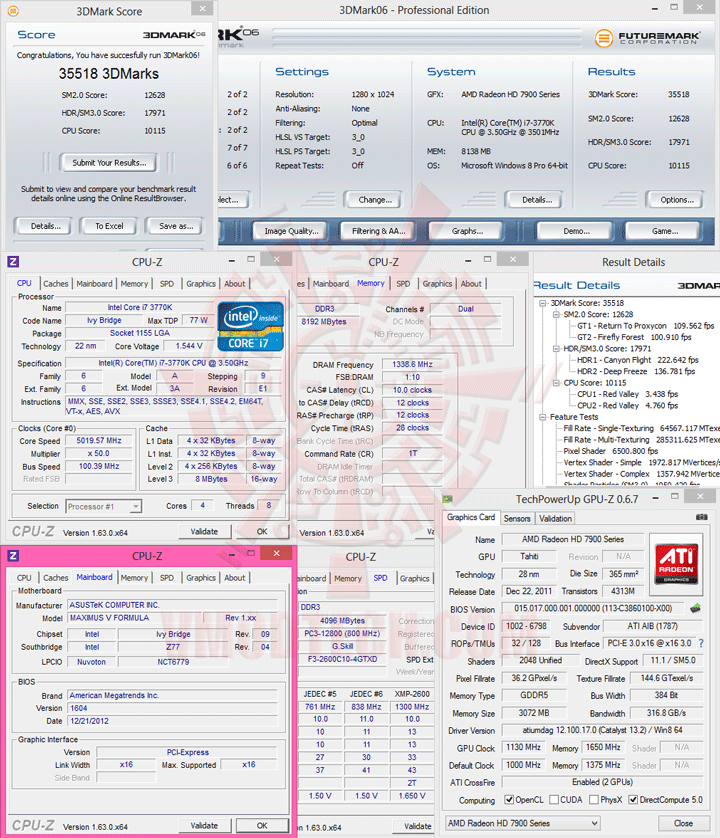Click Close button in GPU-Z
Image resolution: width=720 pixels, height=838 pixels.
click(x=683, y=823)
